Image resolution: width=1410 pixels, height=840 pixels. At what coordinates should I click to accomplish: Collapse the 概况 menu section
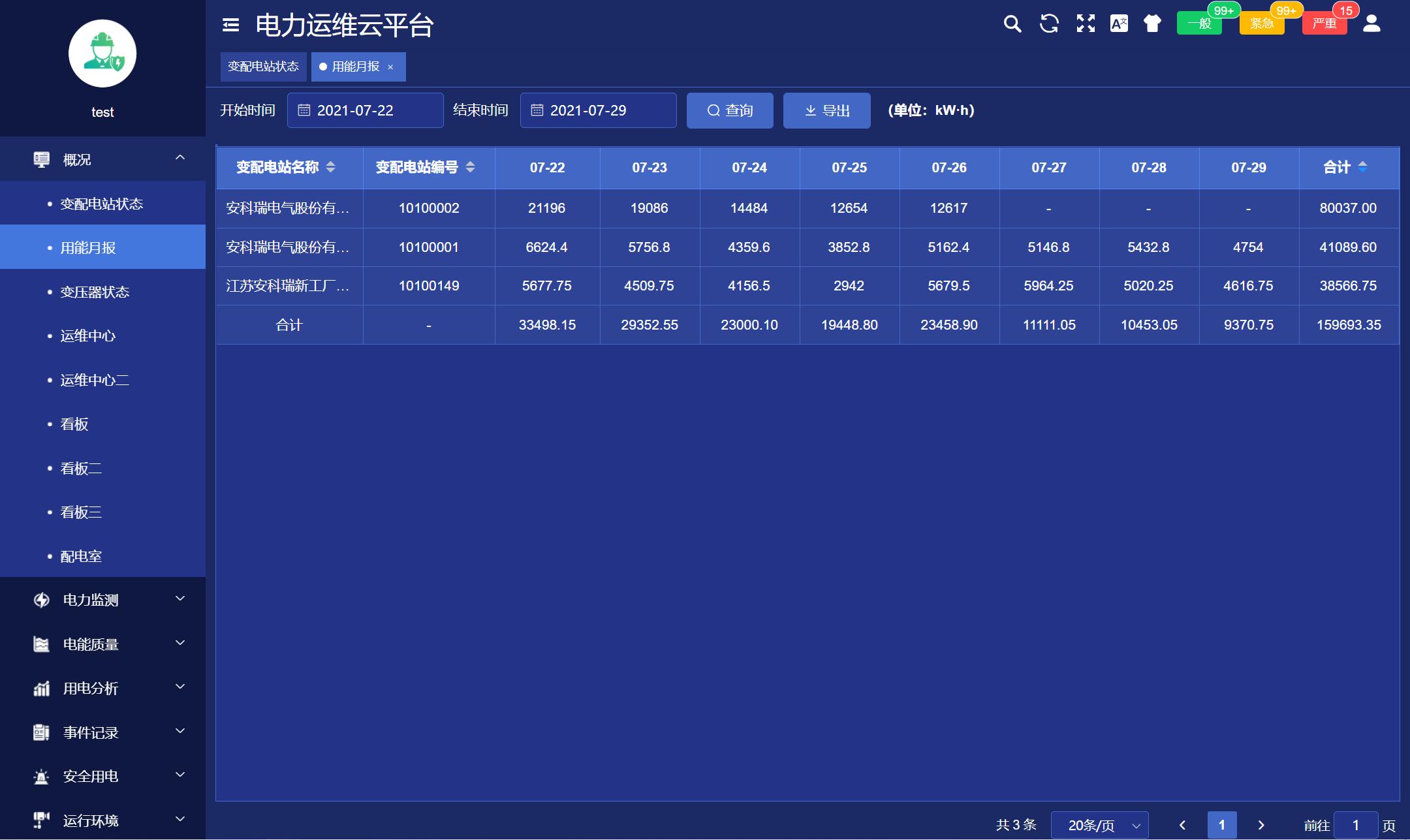181,159
